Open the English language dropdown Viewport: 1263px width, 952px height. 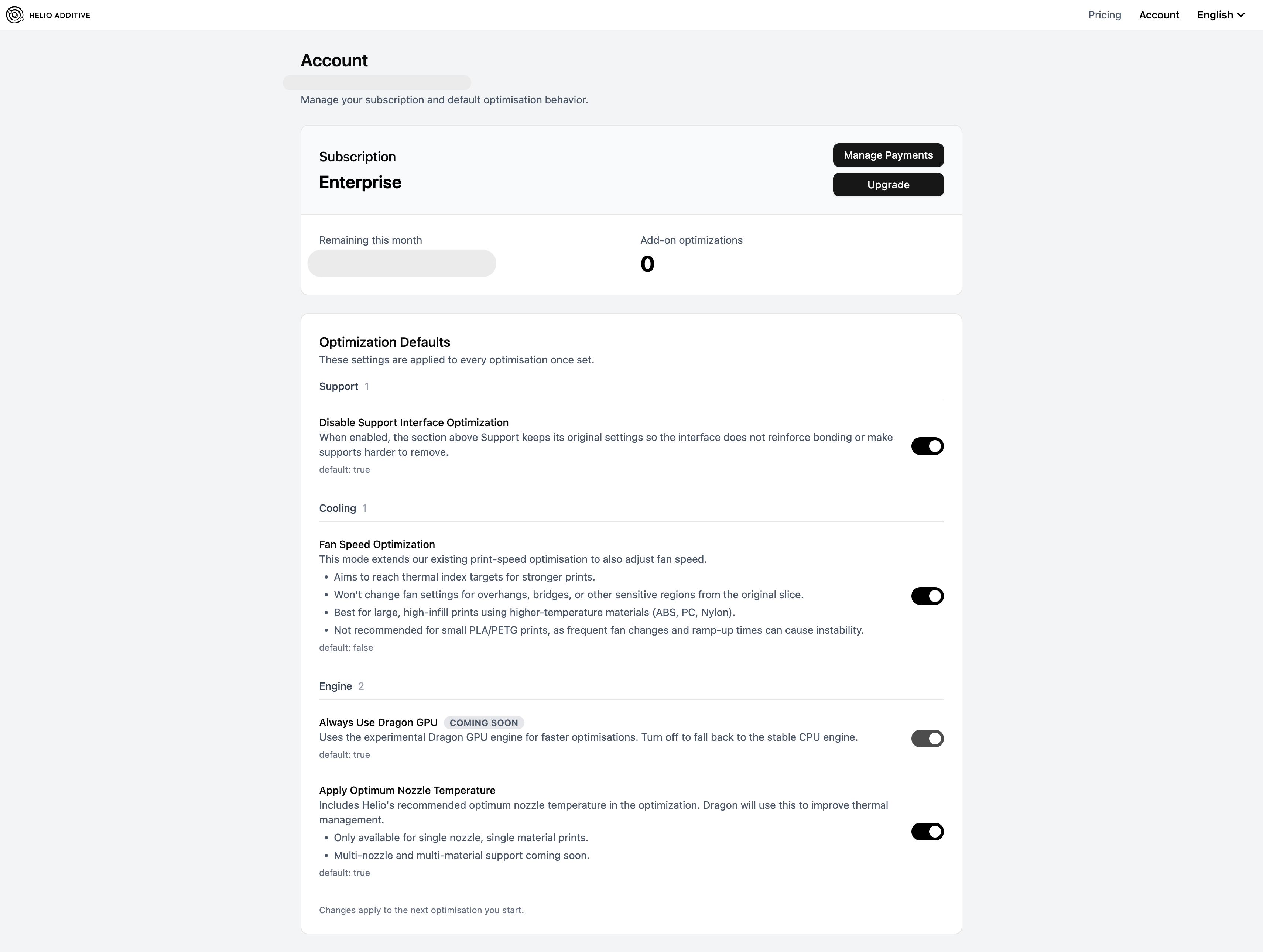click(x=1220, y=15)
